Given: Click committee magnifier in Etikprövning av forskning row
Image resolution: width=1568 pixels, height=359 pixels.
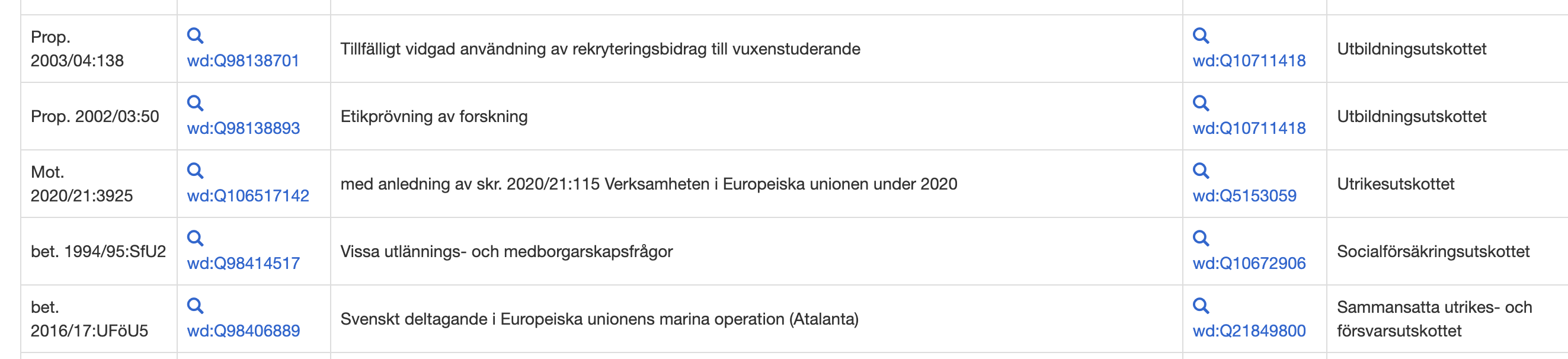Looking at the screenshot, I should [1201, 104].
